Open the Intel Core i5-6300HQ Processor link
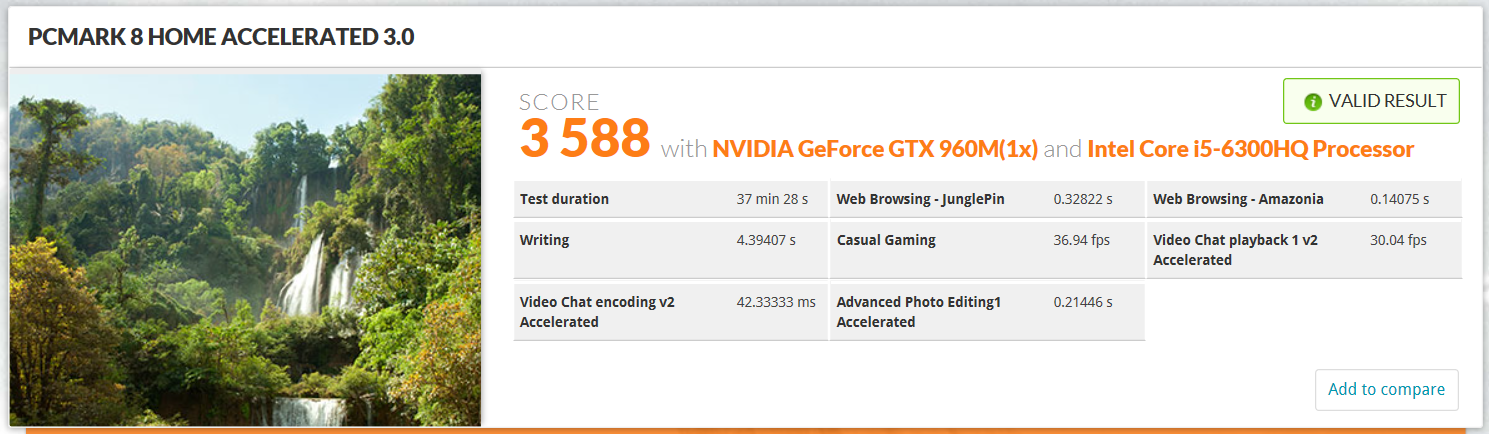 [1250, 150]
